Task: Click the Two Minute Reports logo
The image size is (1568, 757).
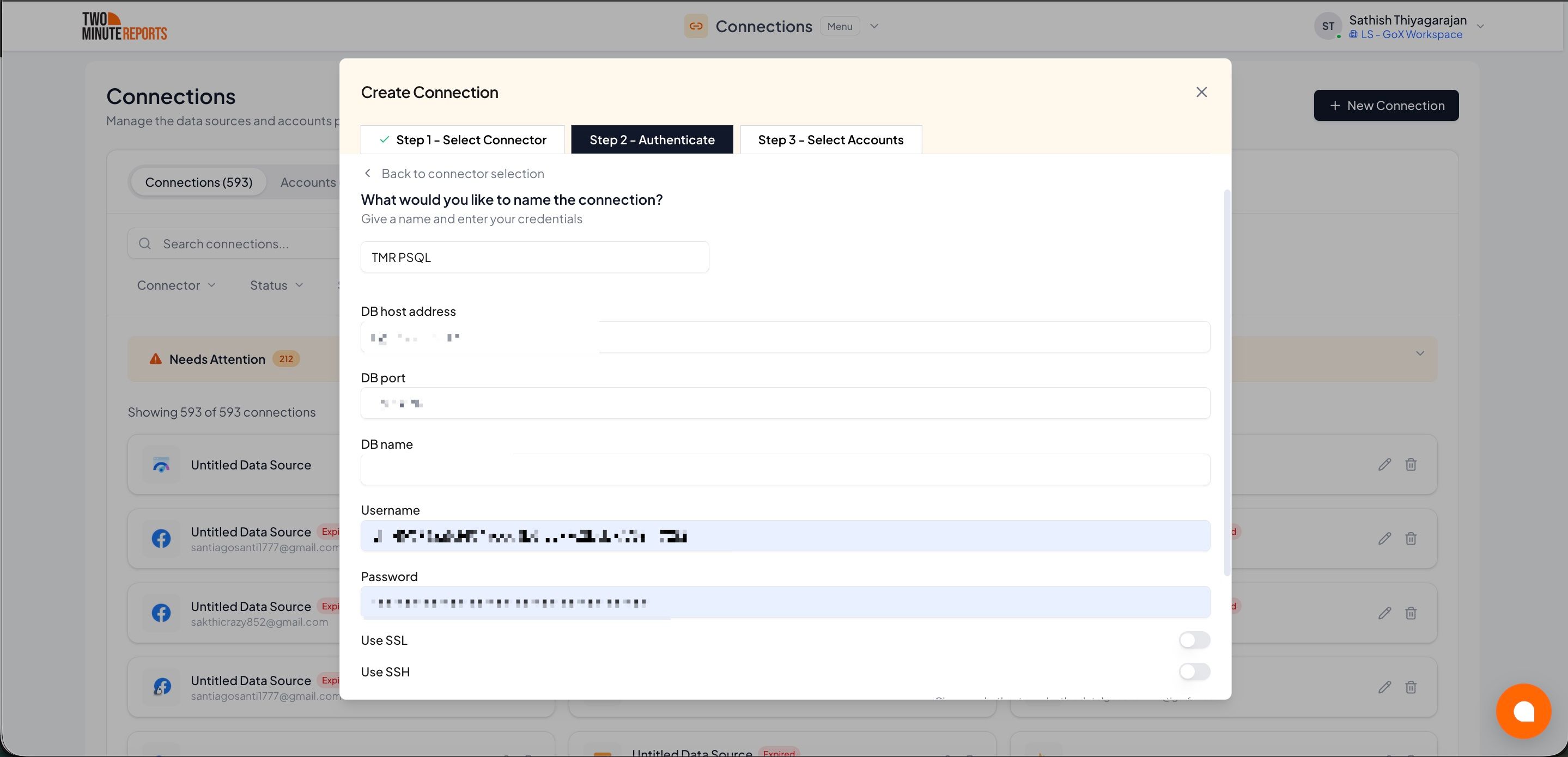Action: (x=124, y=25)
